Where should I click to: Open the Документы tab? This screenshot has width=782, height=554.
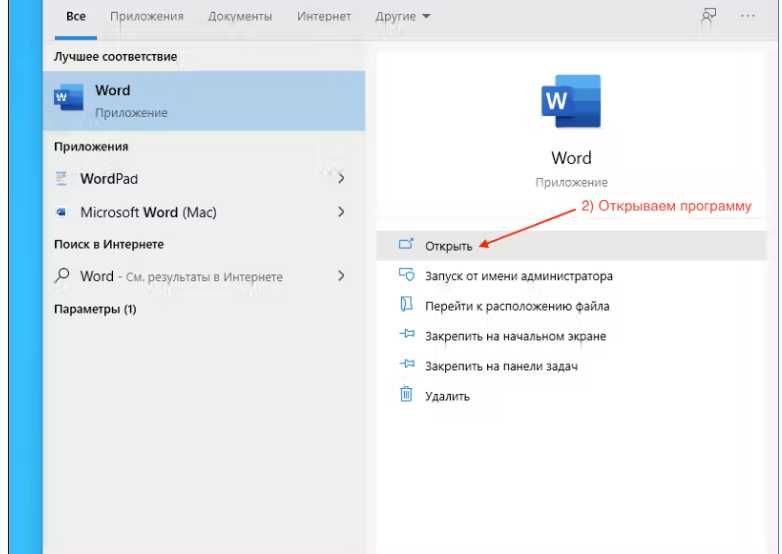pyautogui.click(x=240, y=16)
